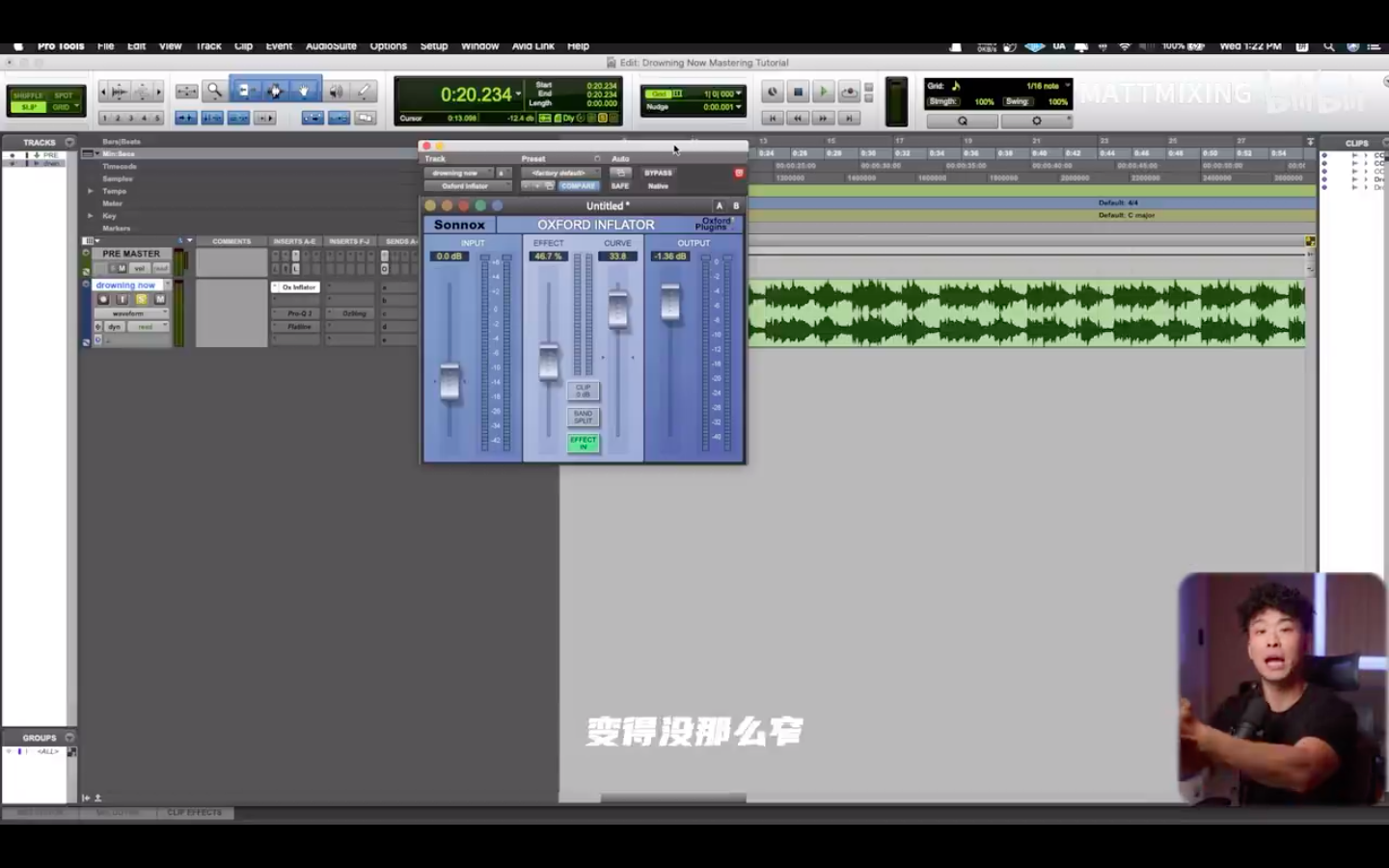
Task: Open the Clip menu
Action: coord(243,45)
